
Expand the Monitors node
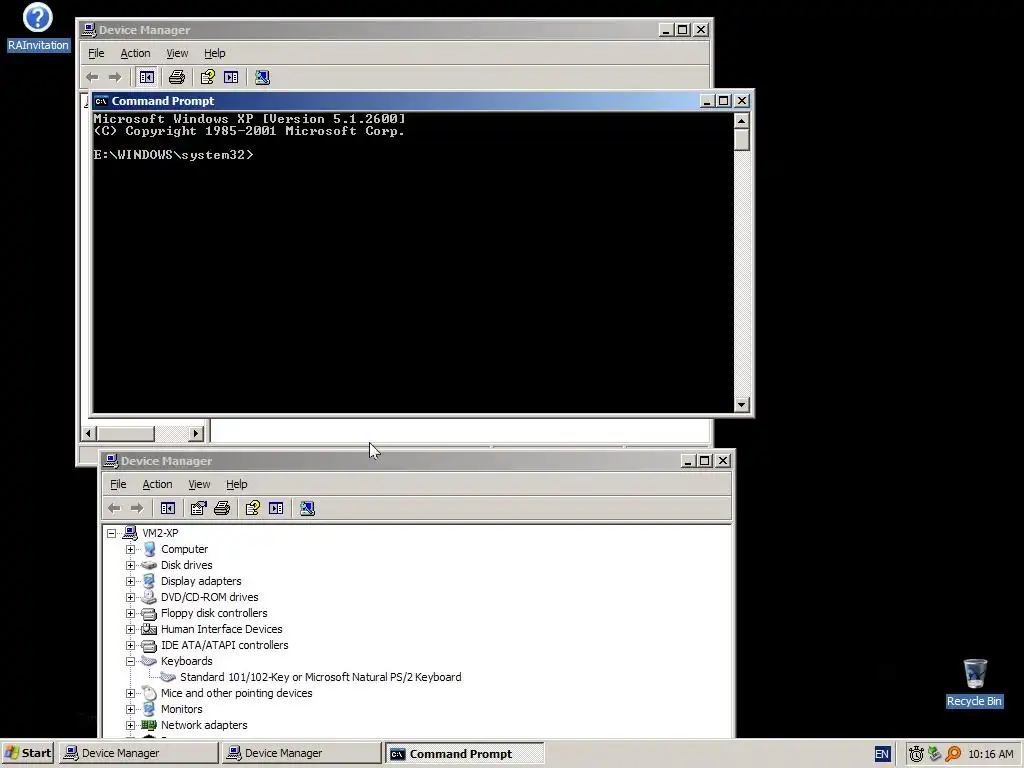click(131, 709)
